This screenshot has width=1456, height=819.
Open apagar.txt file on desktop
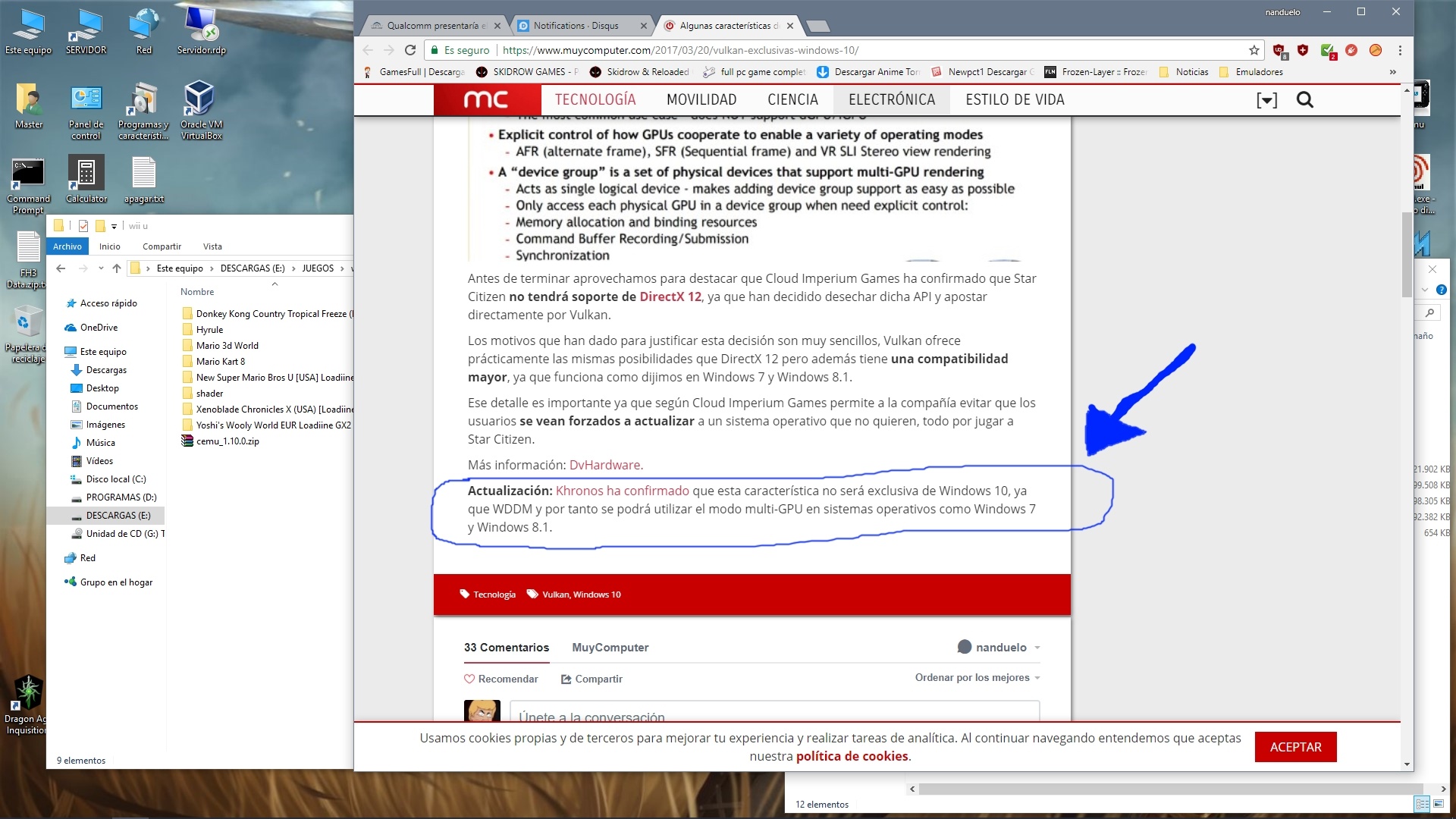click(143, 180)
